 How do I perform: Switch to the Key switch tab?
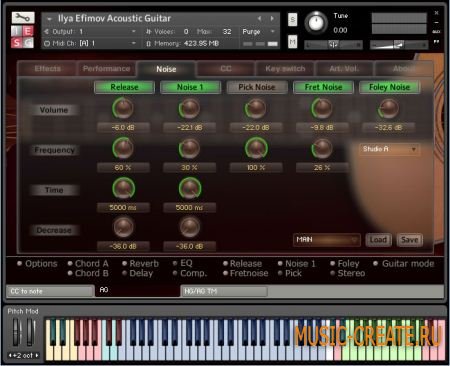(285, 69)
